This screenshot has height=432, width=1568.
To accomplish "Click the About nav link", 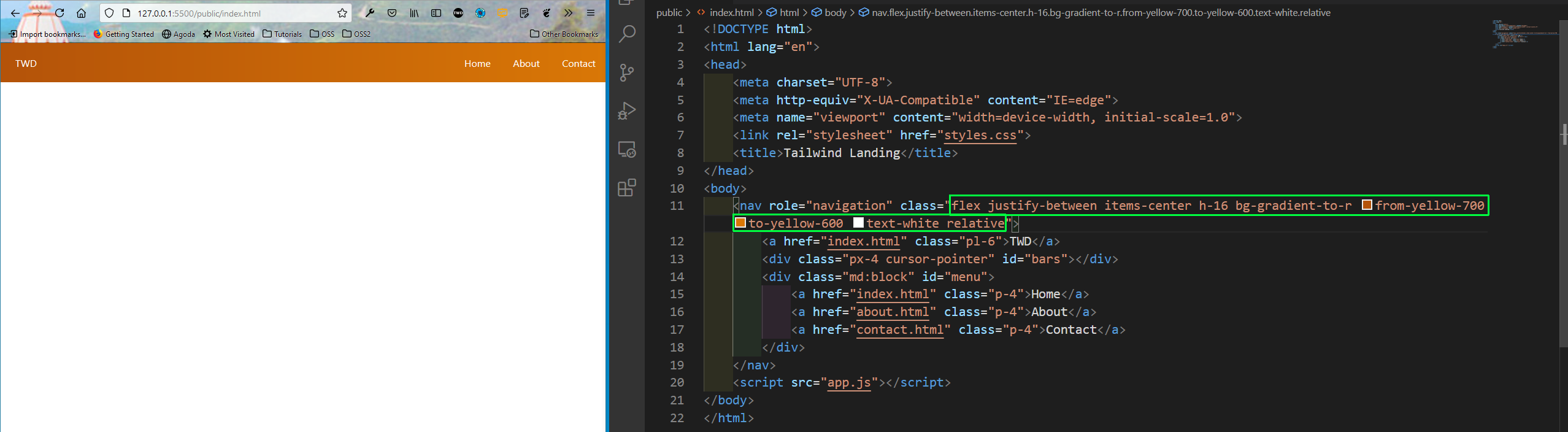I will [x=526, y=63].
